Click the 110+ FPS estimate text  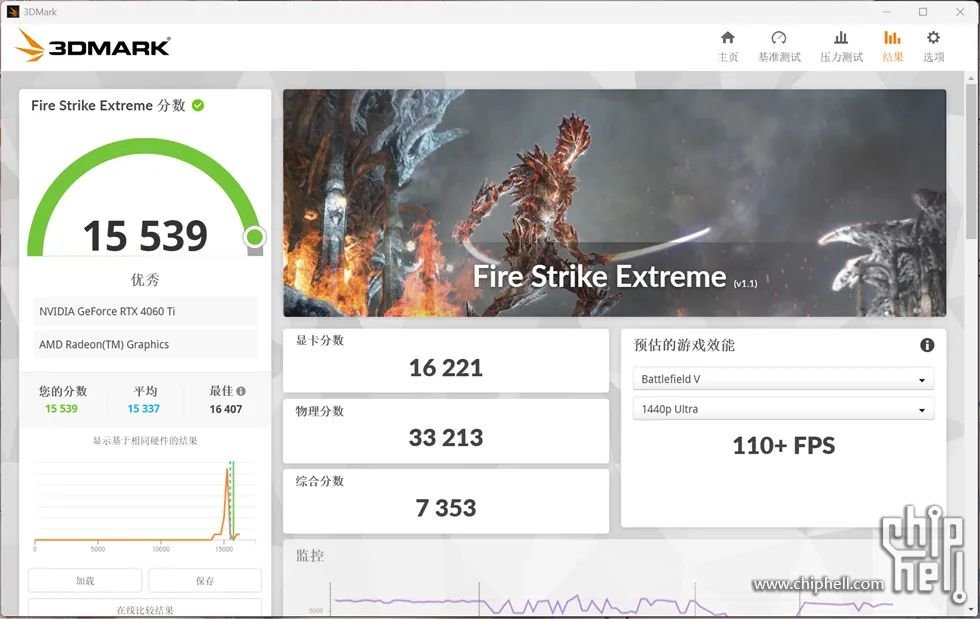coord(784,446)
